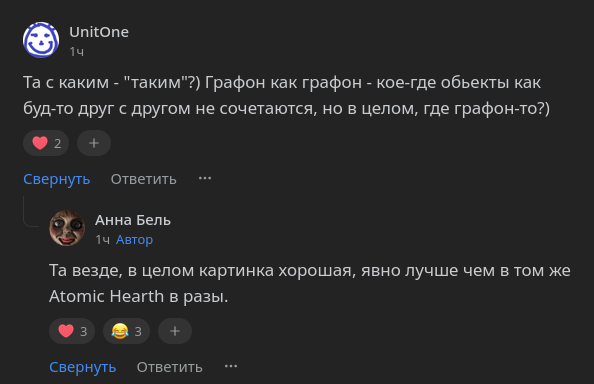594x384 pixels.
Task: Open more options on Анна Бель's reply
Action: tap(231, 366)
